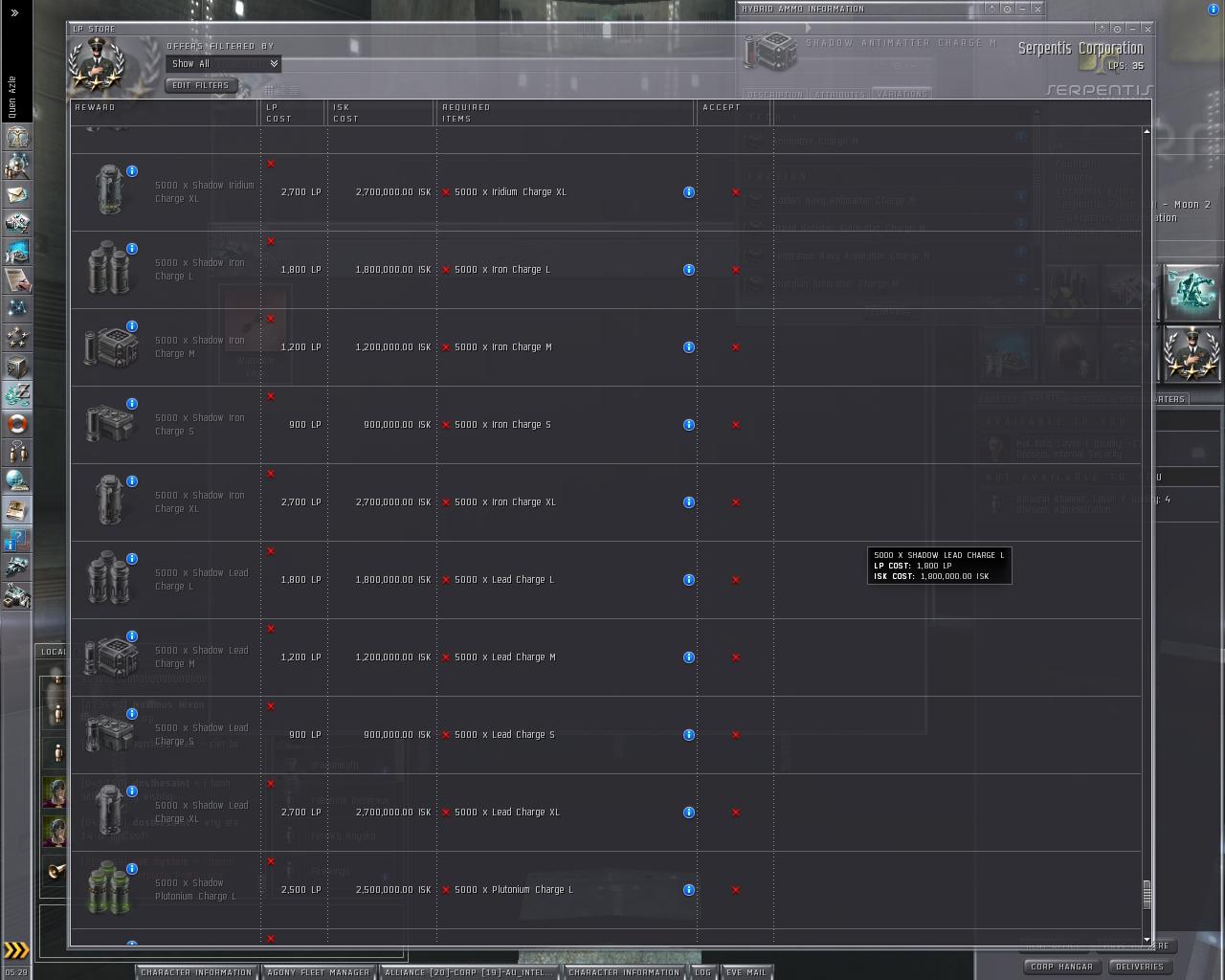This screenshot has width=1225, height=980.
Task: Click the '5000 x Iron Charge XL' required item text
Action: click(505, 502)
